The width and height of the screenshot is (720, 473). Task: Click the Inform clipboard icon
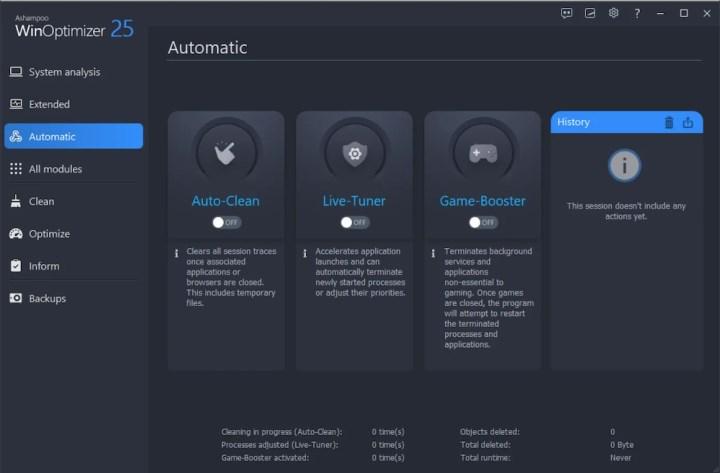pos(16,266)
